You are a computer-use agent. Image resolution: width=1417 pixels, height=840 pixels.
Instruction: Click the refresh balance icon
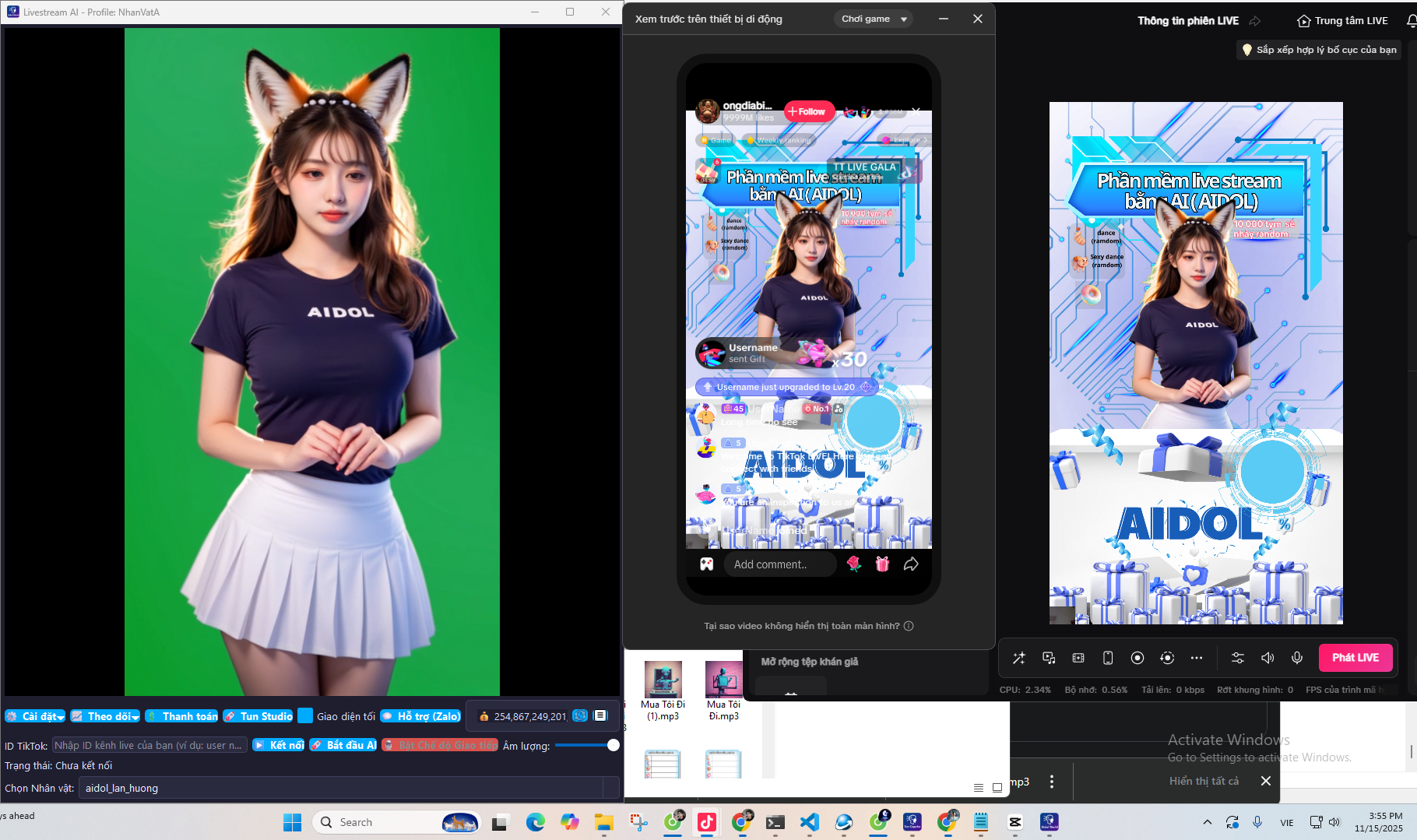580,716
